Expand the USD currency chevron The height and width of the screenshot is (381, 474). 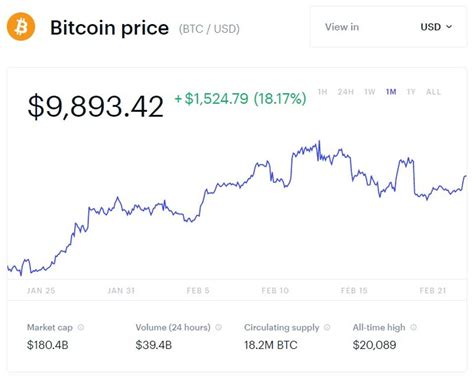(x=449, y=27)
